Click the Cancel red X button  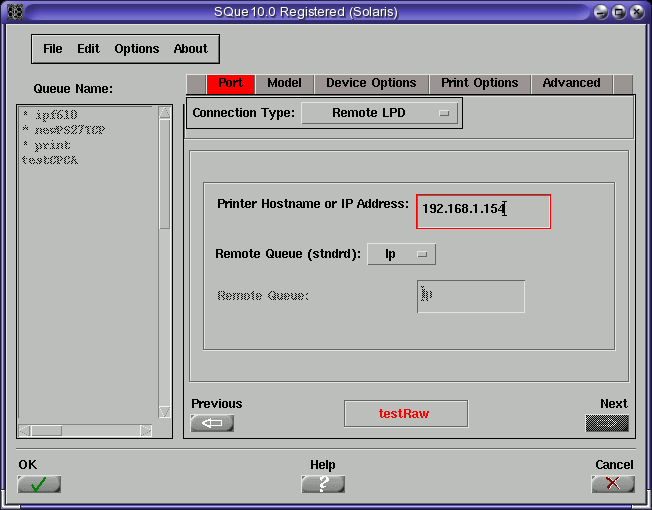click(612, 484)
